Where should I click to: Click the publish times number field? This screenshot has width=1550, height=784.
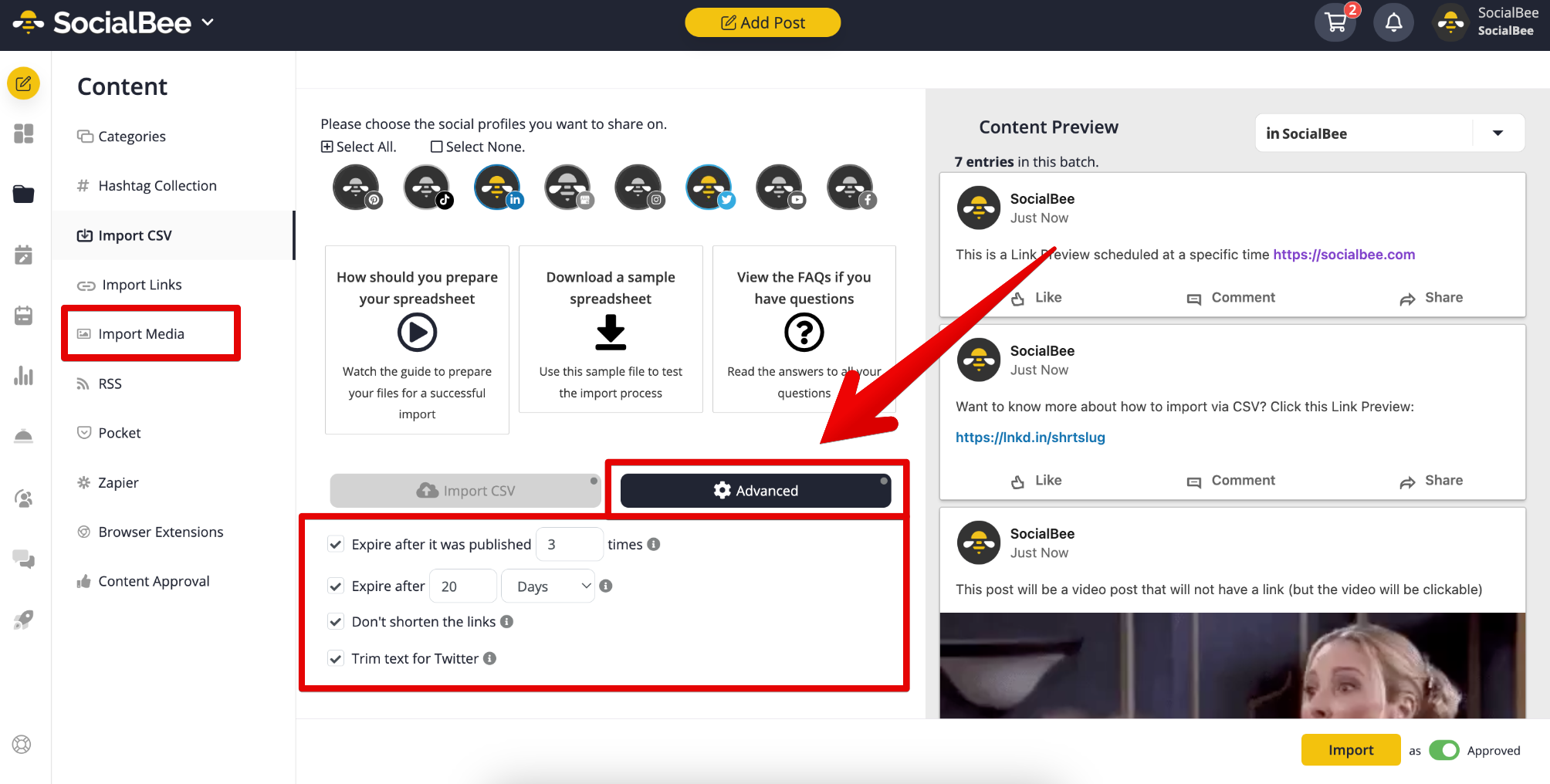click(x=569, y=545)
